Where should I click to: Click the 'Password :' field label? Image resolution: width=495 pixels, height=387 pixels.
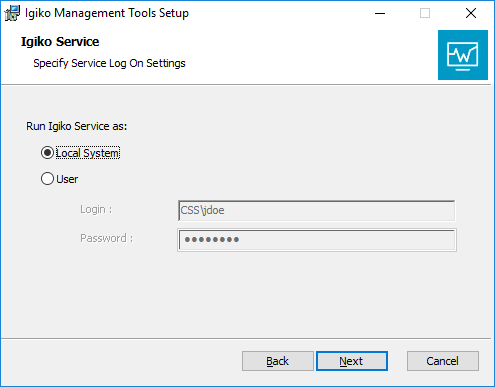[106, 238]
